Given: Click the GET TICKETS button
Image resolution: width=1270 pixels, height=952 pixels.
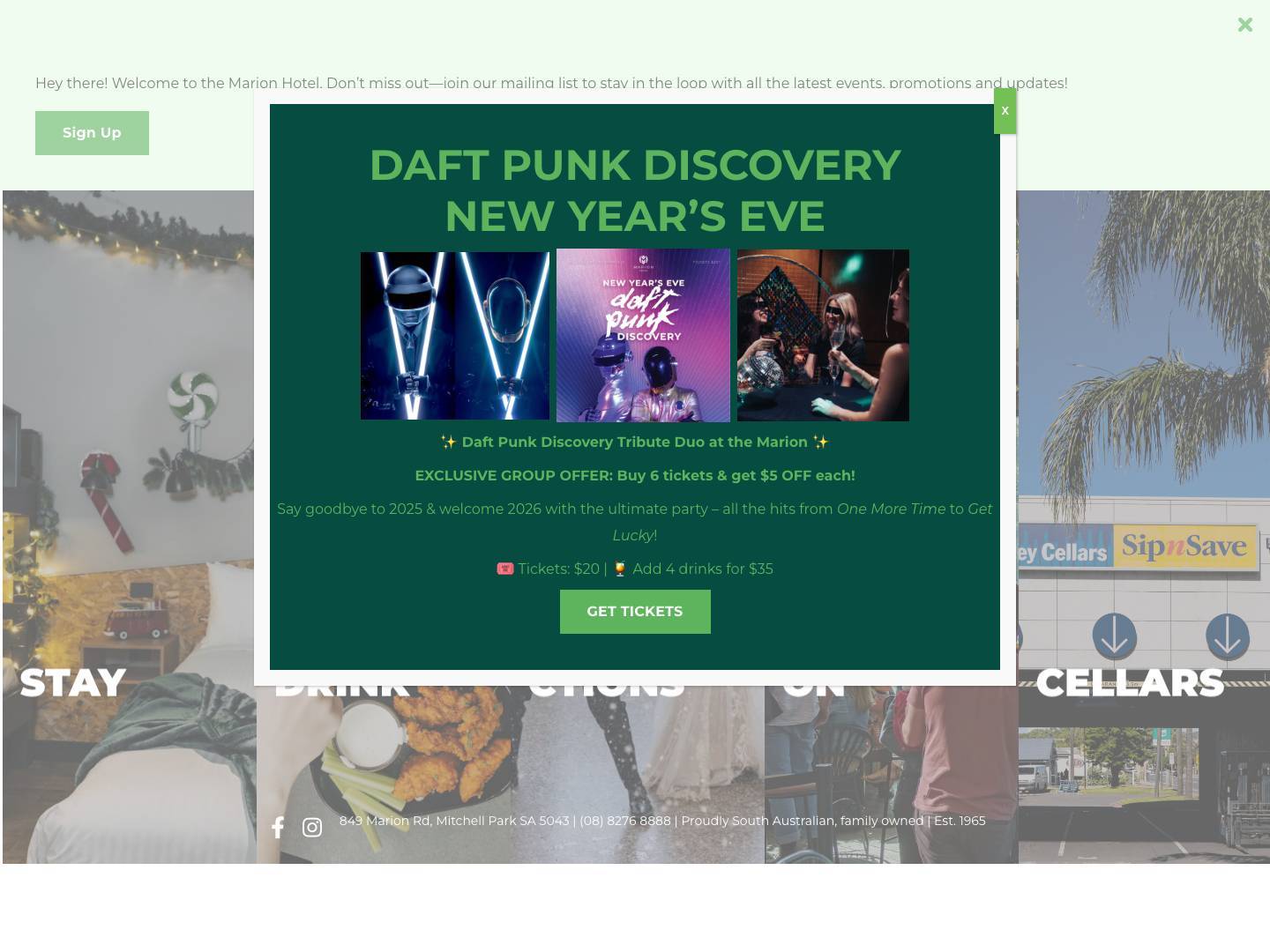Looking at the screenshot, I should point(635,612).
